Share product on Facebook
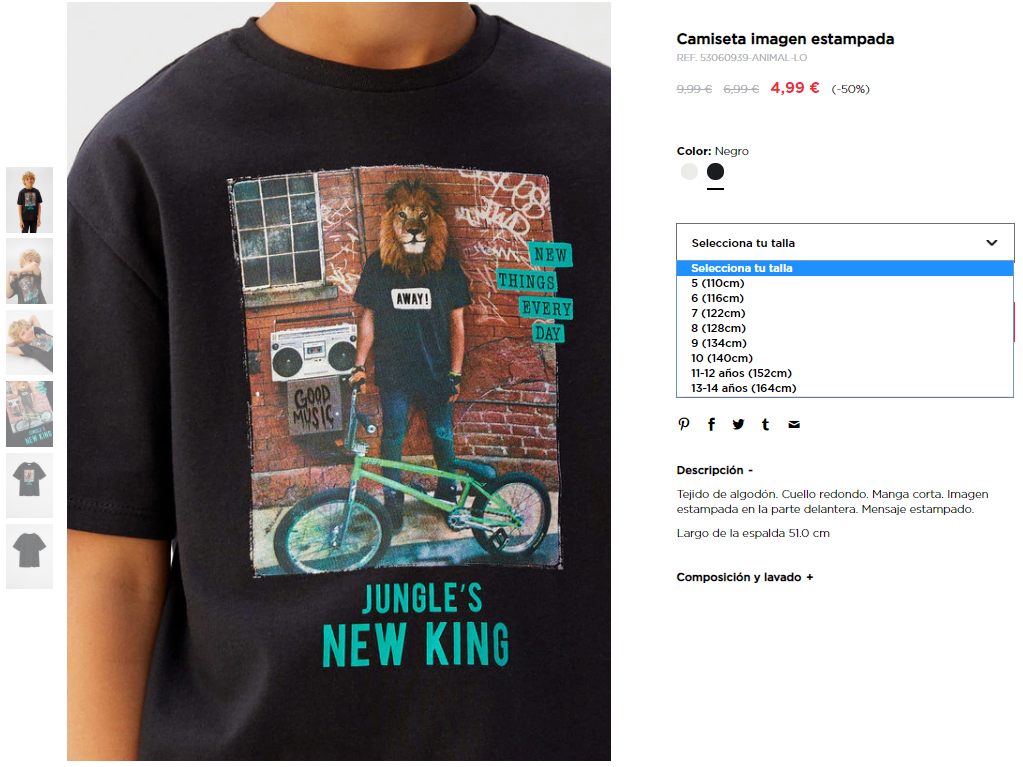 point(711,424)
